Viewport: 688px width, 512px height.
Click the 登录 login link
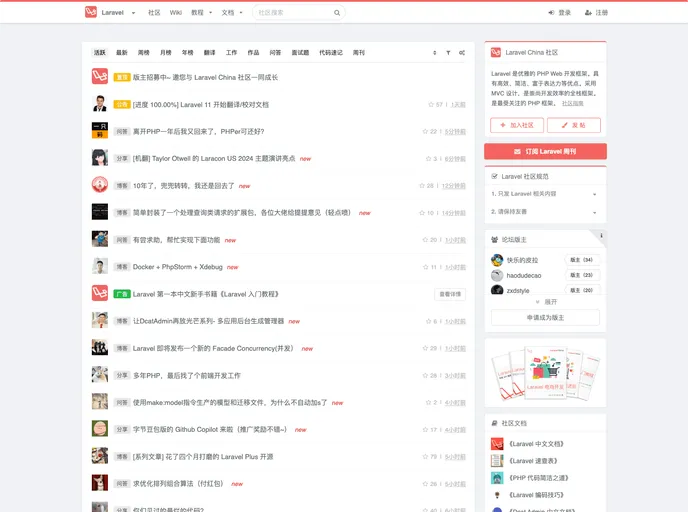click(x=559, y=13)
